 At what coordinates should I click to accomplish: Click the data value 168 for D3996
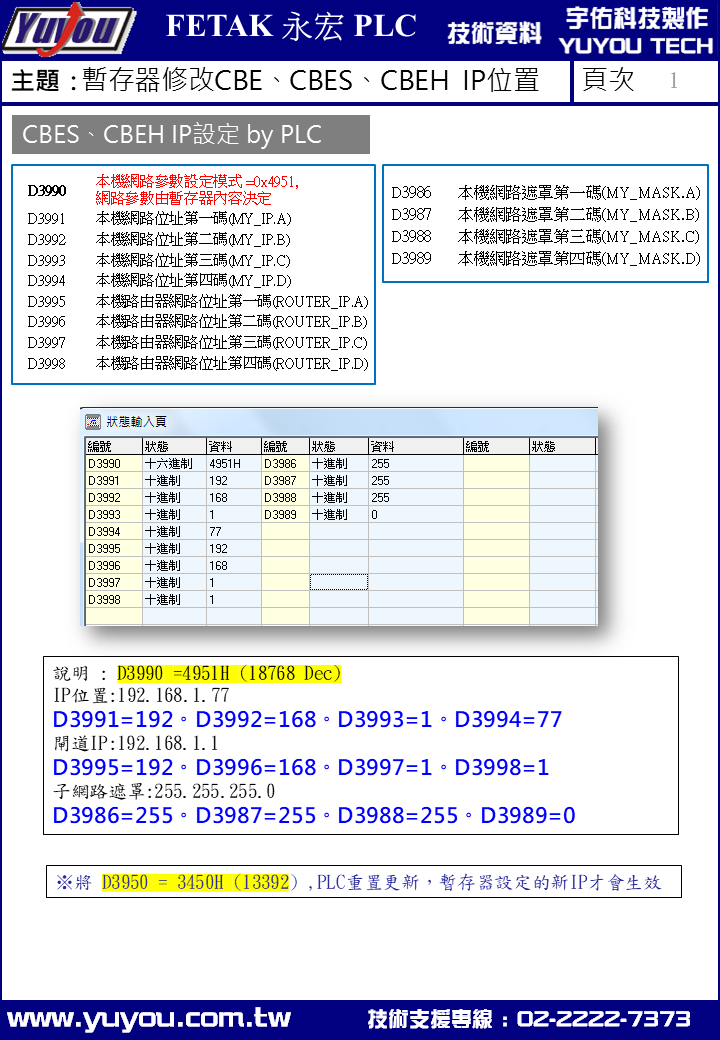[233, 566]
